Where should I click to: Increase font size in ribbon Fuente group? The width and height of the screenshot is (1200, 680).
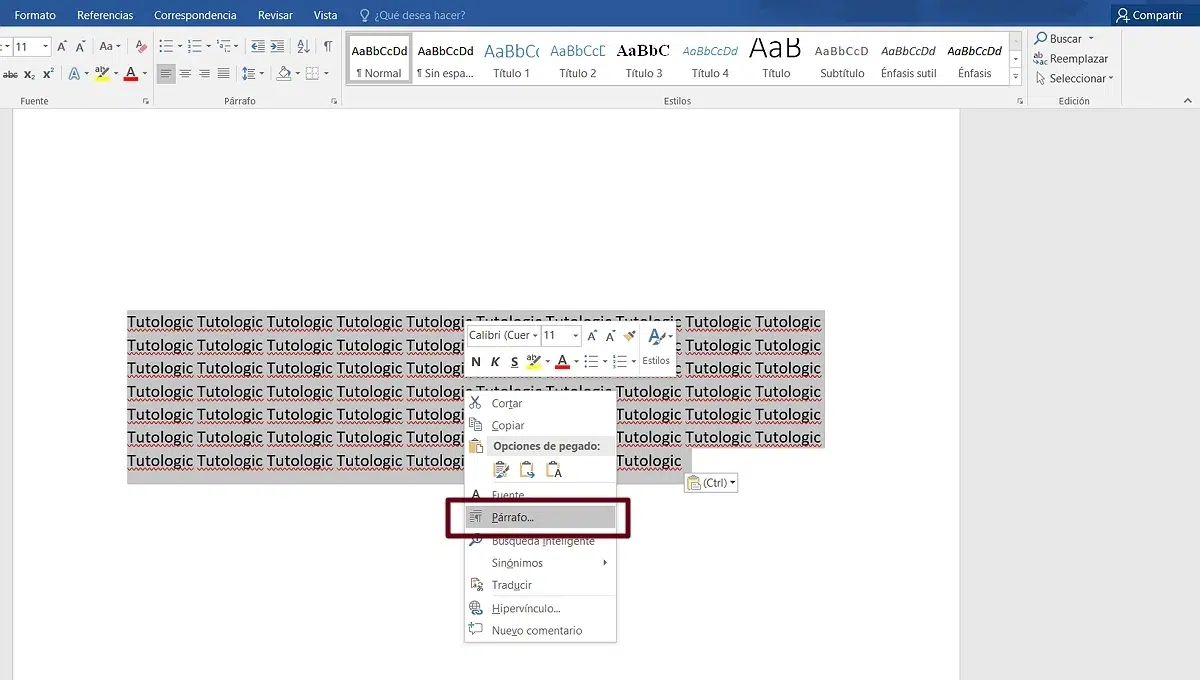[x=62, y=47]
